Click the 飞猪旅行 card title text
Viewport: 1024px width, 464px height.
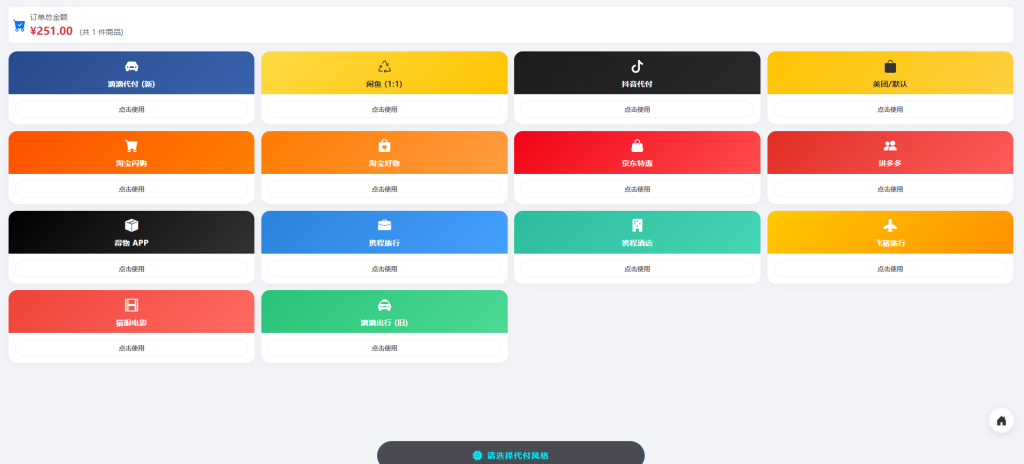pyautogui.click(x=890, y=243)
